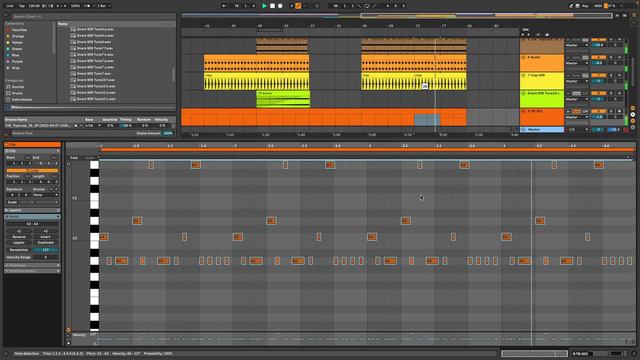Screen dimensions: 640x360
Task: Click the Key button in the top-right toolbar
Action: (x=585, y=6)
